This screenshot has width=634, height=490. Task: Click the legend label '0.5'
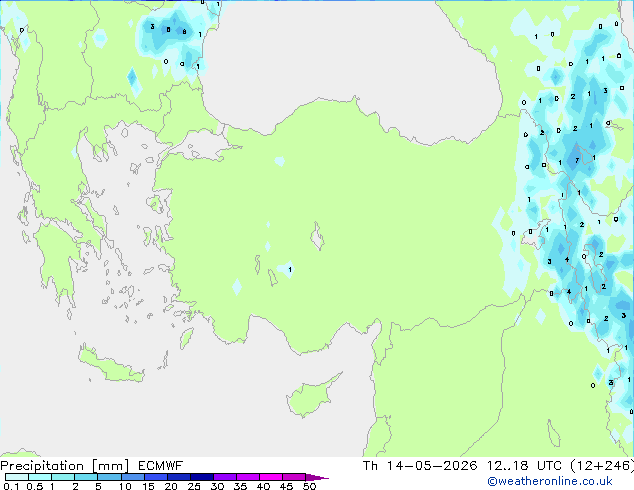coord(35,486)
